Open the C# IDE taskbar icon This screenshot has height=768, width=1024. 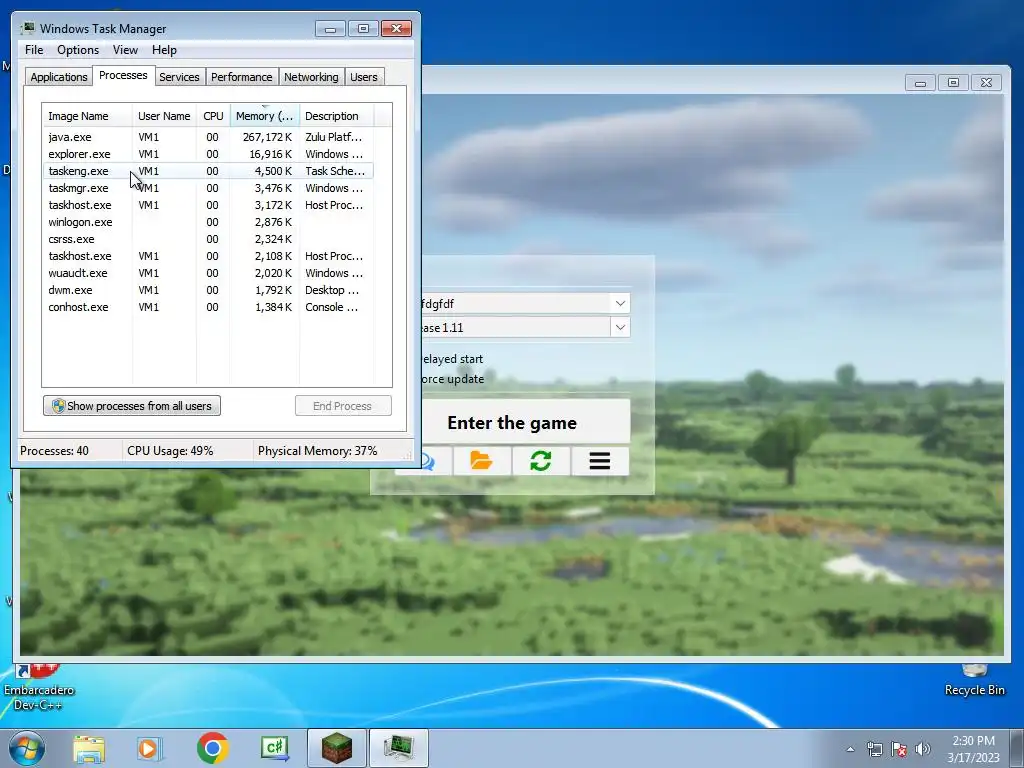tap(274, 748)
